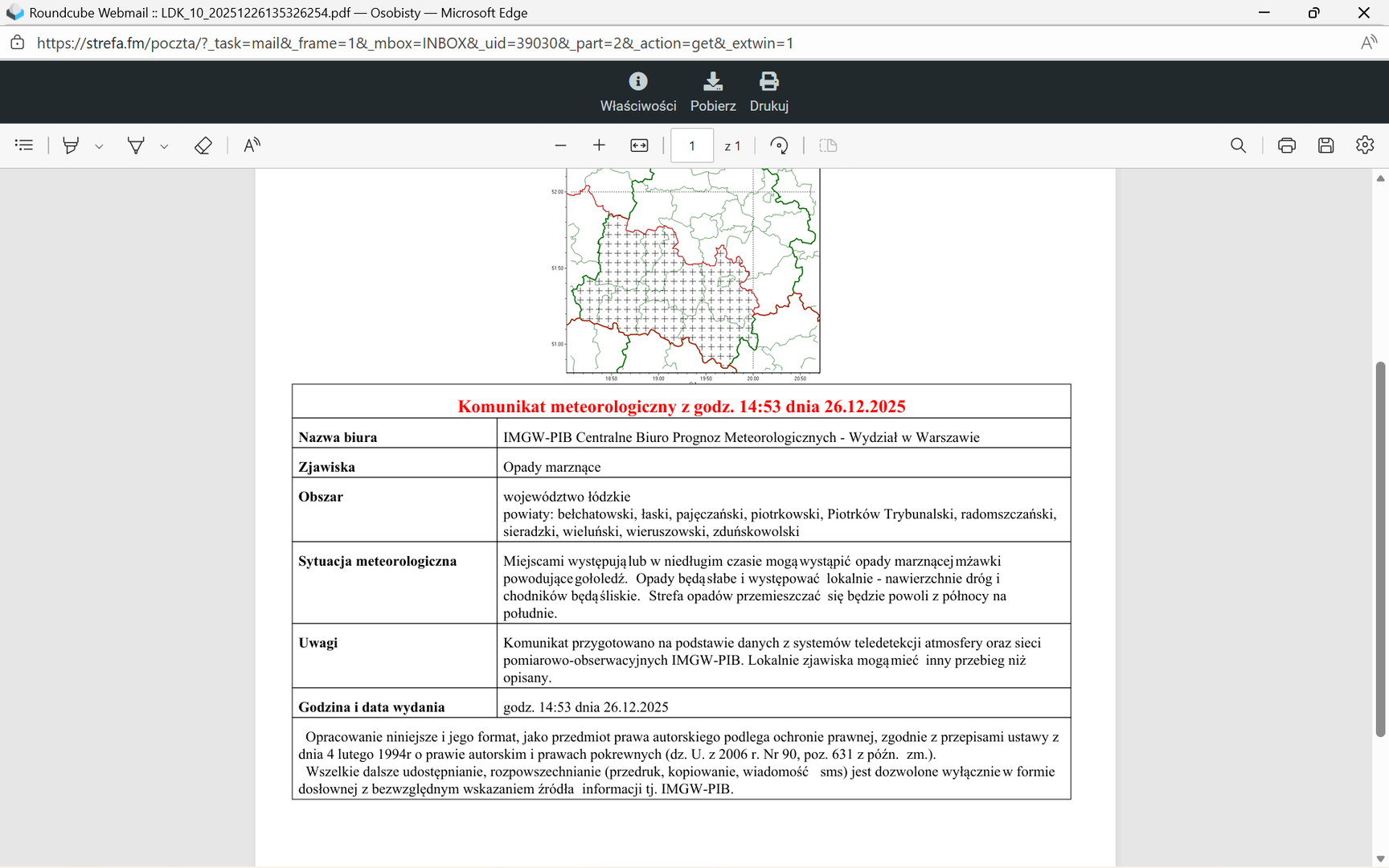
Task: Print using the PDF toolbar printer icon
Action: (x=1286, y=145)
